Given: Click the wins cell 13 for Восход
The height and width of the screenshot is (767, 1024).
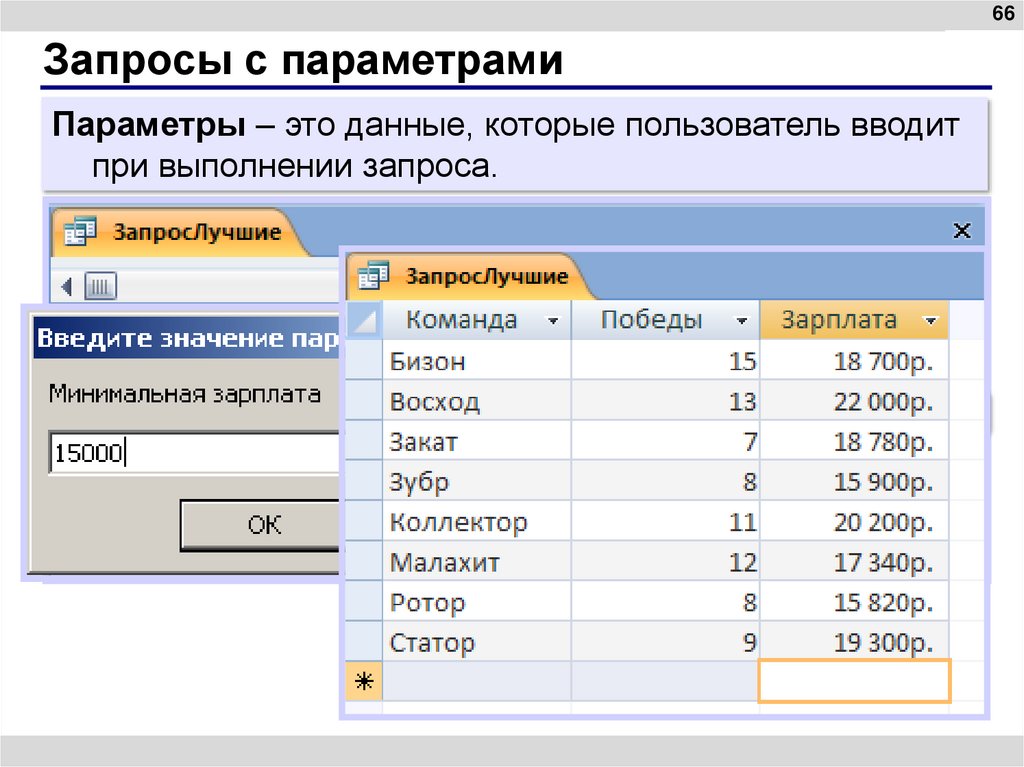Looking at the screenshot, I should coord(665,401).
